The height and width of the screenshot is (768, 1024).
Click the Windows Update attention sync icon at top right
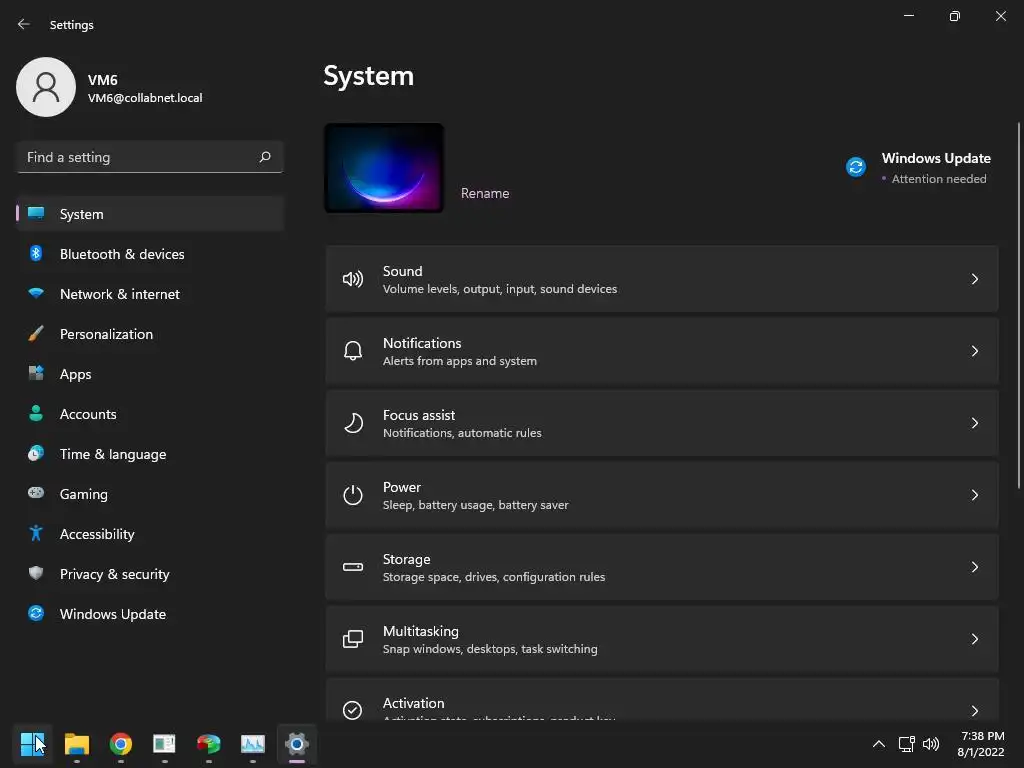[856, 167]
